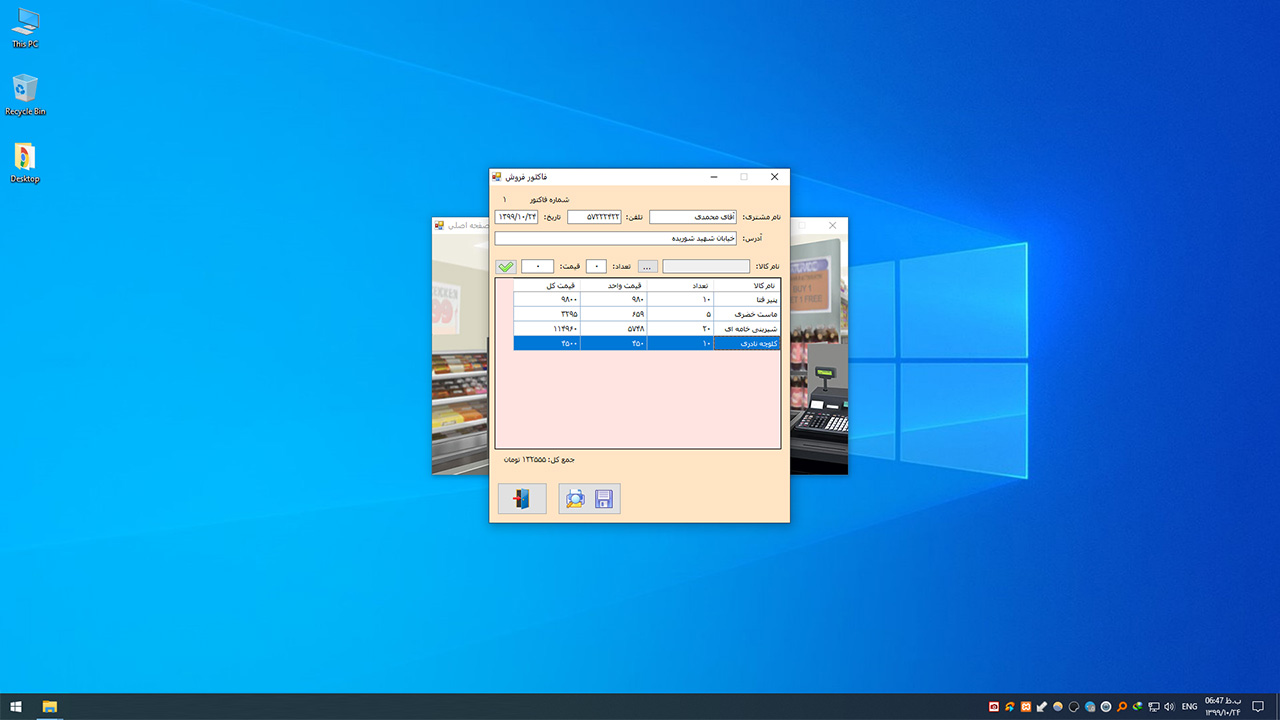Click the price (قیمت) input field
The image size is (1280, 720).
[538, 267]
